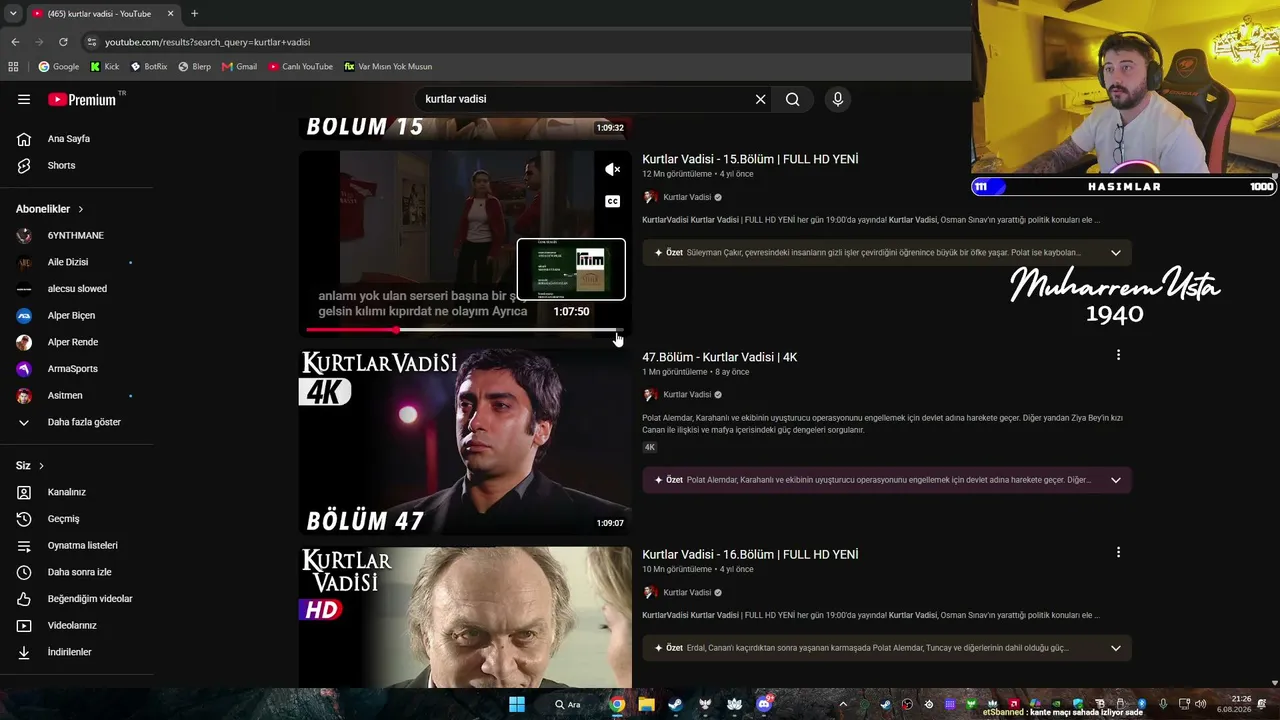Open the 'Siz' section heading
Image resolution: width=1280 pixels, height=720 pixels.
(30, 466)
